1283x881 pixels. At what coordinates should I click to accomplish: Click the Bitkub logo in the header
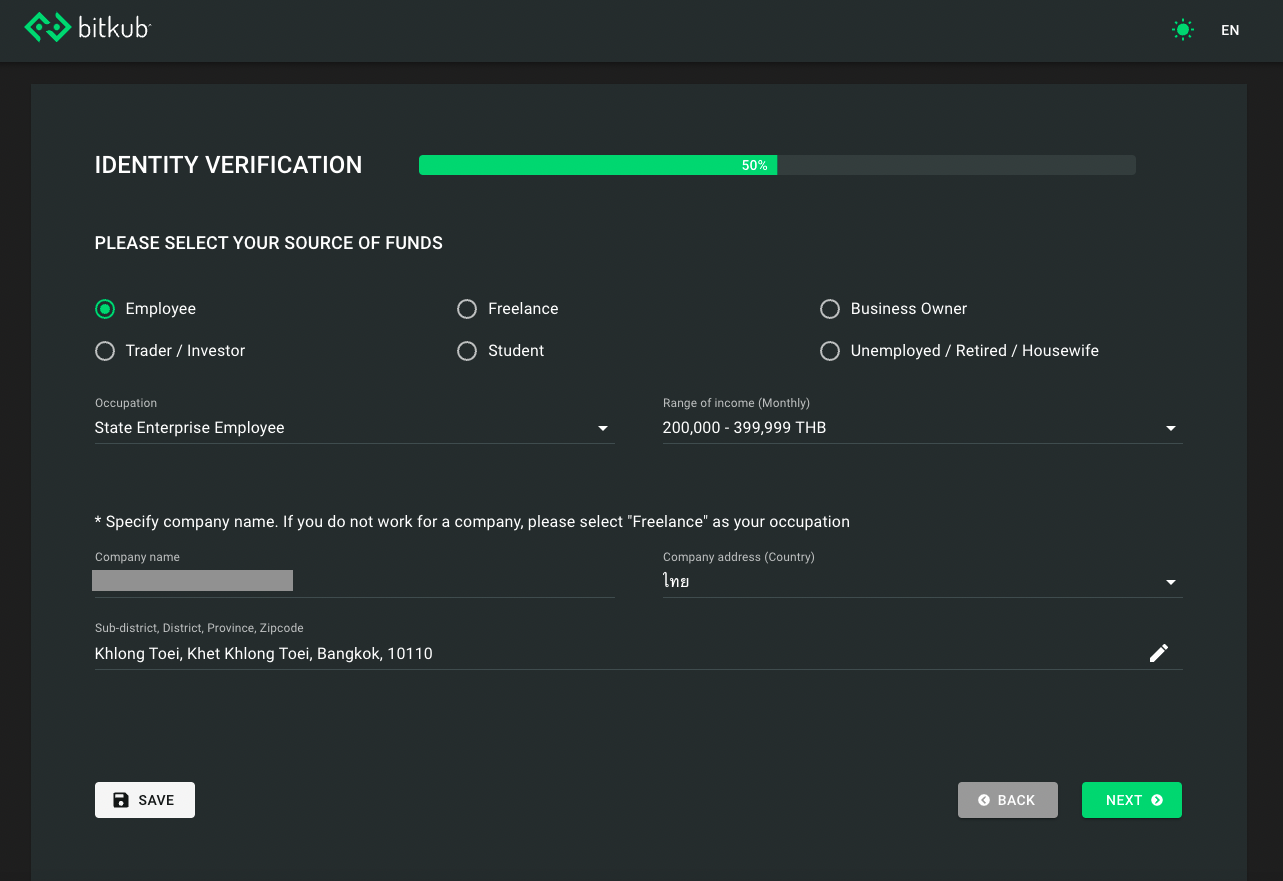[87, 28]
